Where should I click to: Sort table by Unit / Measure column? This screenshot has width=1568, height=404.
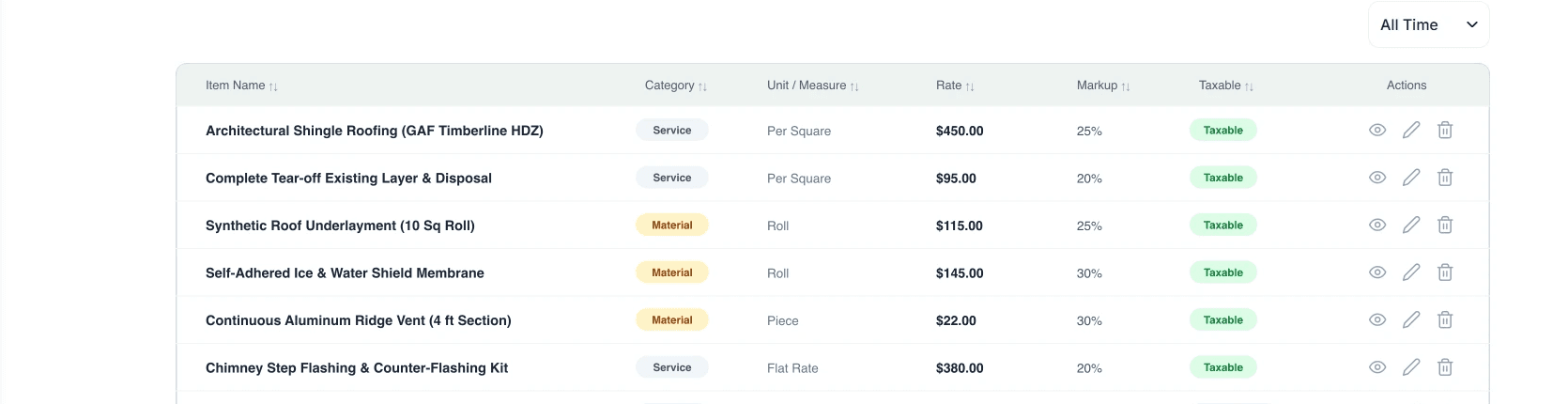coord(813,85)
